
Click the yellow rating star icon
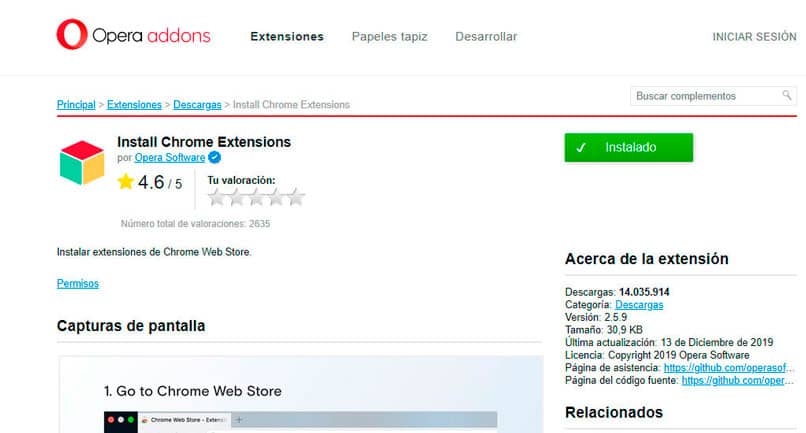(125, 182)
